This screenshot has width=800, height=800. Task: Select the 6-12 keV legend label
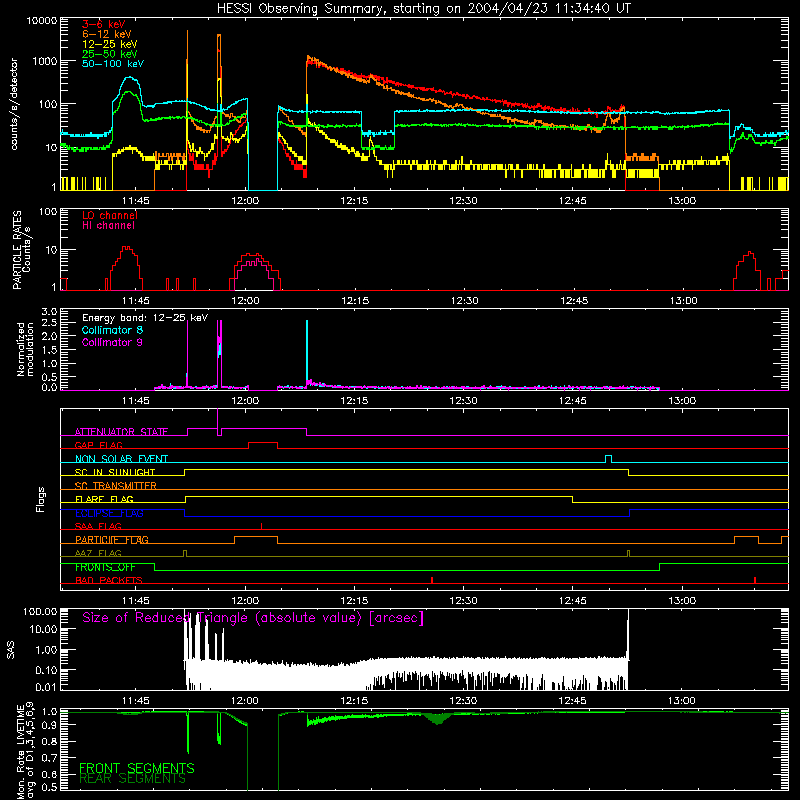107,34
